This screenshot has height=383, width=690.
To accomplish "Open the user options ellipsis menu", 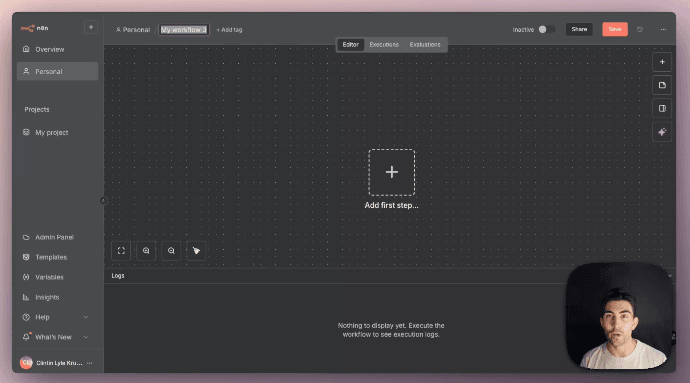I will tap(90, 363).
